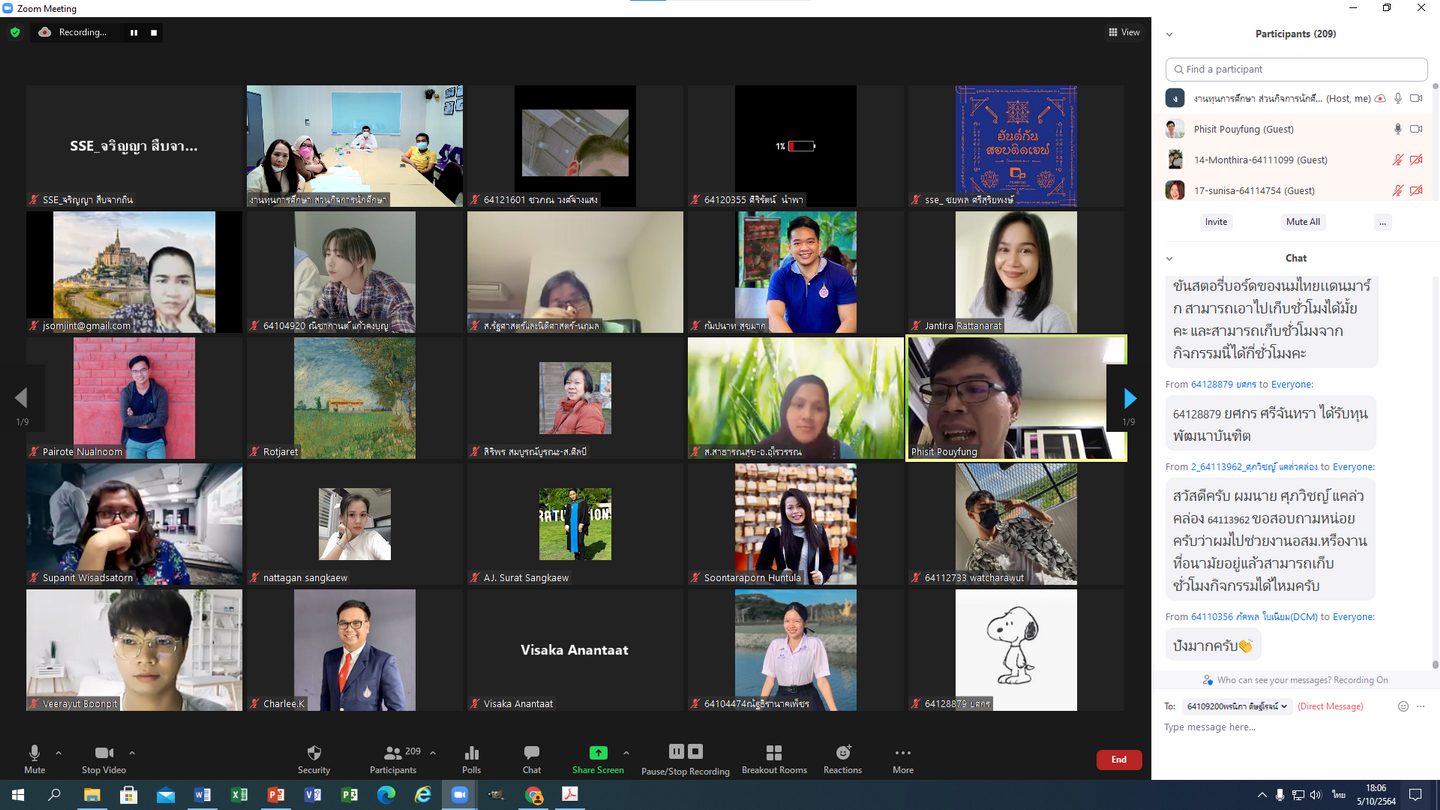Open Breakout Rooms

pos(773,758)
